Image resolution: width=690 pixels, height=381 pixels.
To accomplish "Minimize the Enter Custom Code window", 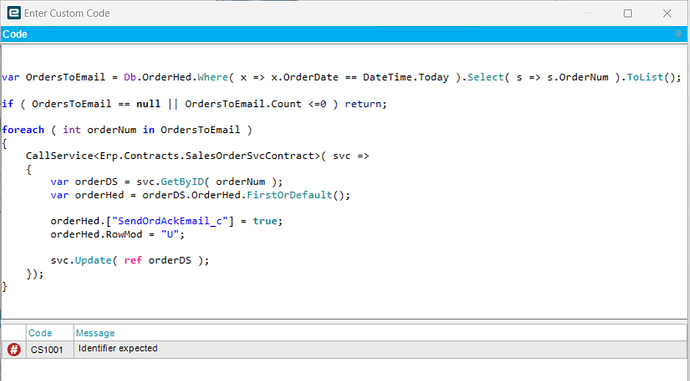I will click(589, 14).
